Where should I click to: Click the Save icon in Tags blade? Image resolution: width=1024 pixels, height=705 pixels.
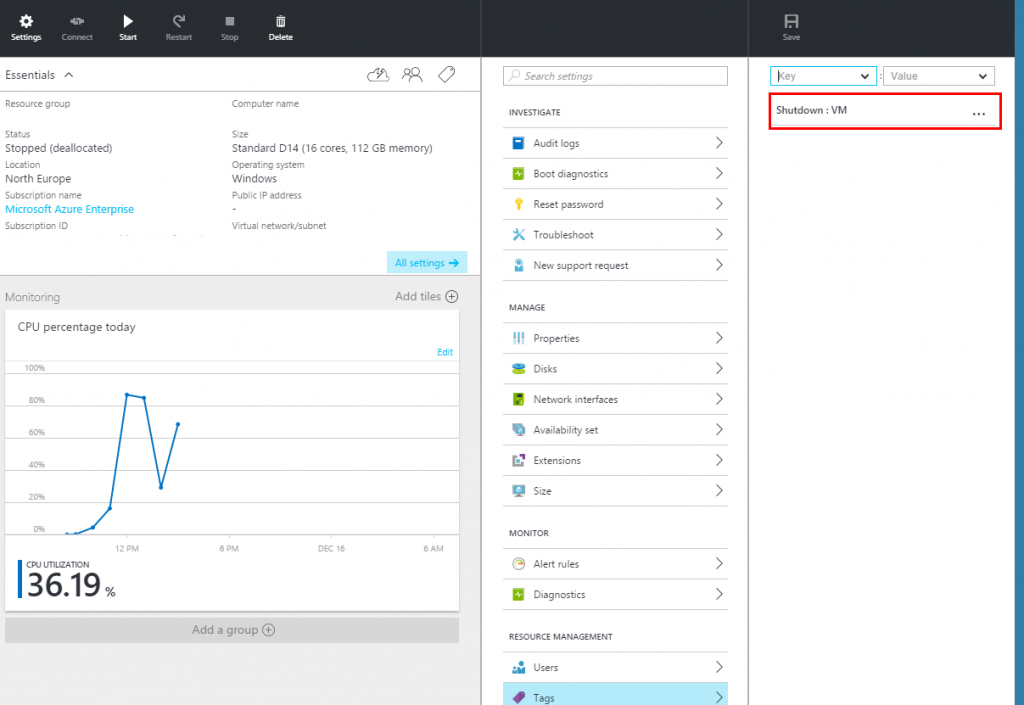pos(792,27)
